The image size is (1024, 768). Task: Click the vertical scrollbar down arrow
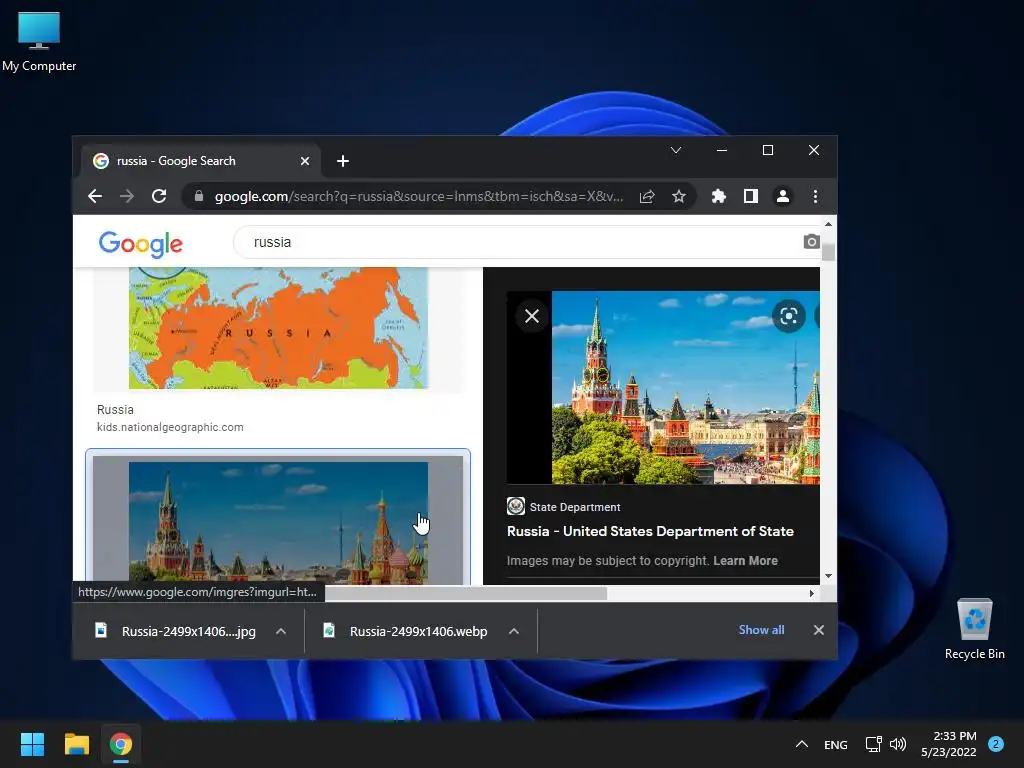(828, 576)
